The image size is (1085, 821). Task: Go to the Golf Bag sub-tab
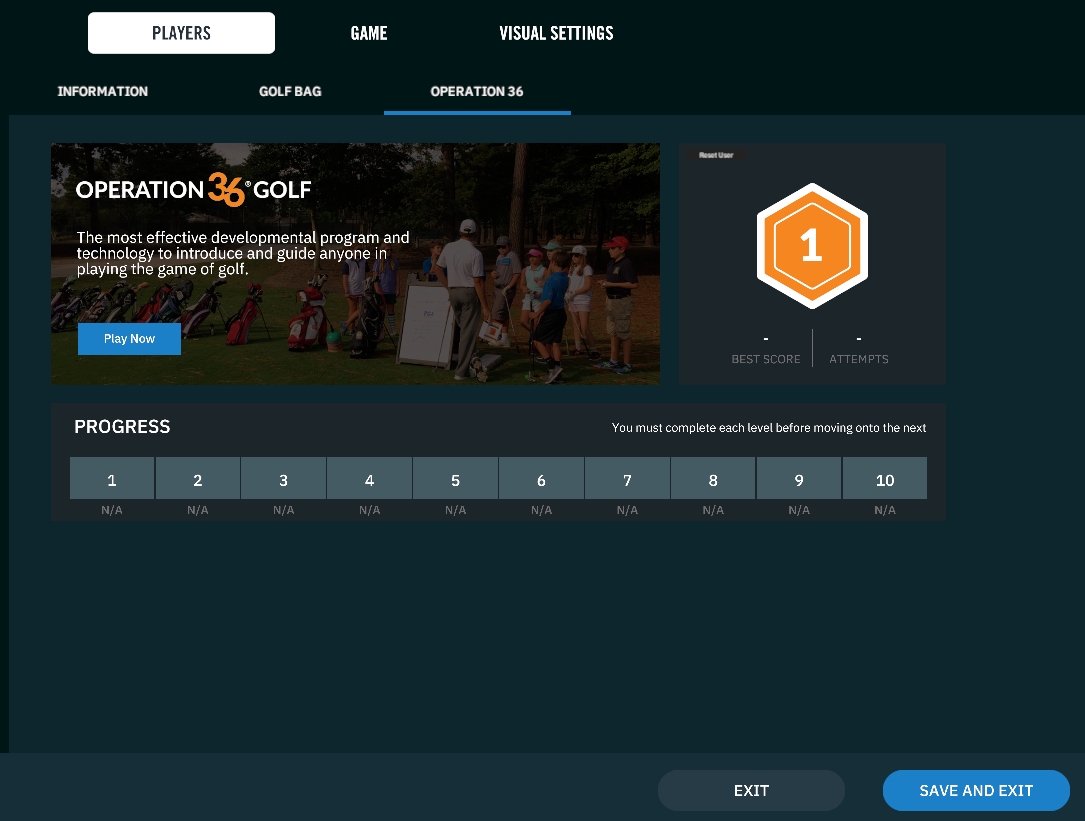click(x=290, y=91)
